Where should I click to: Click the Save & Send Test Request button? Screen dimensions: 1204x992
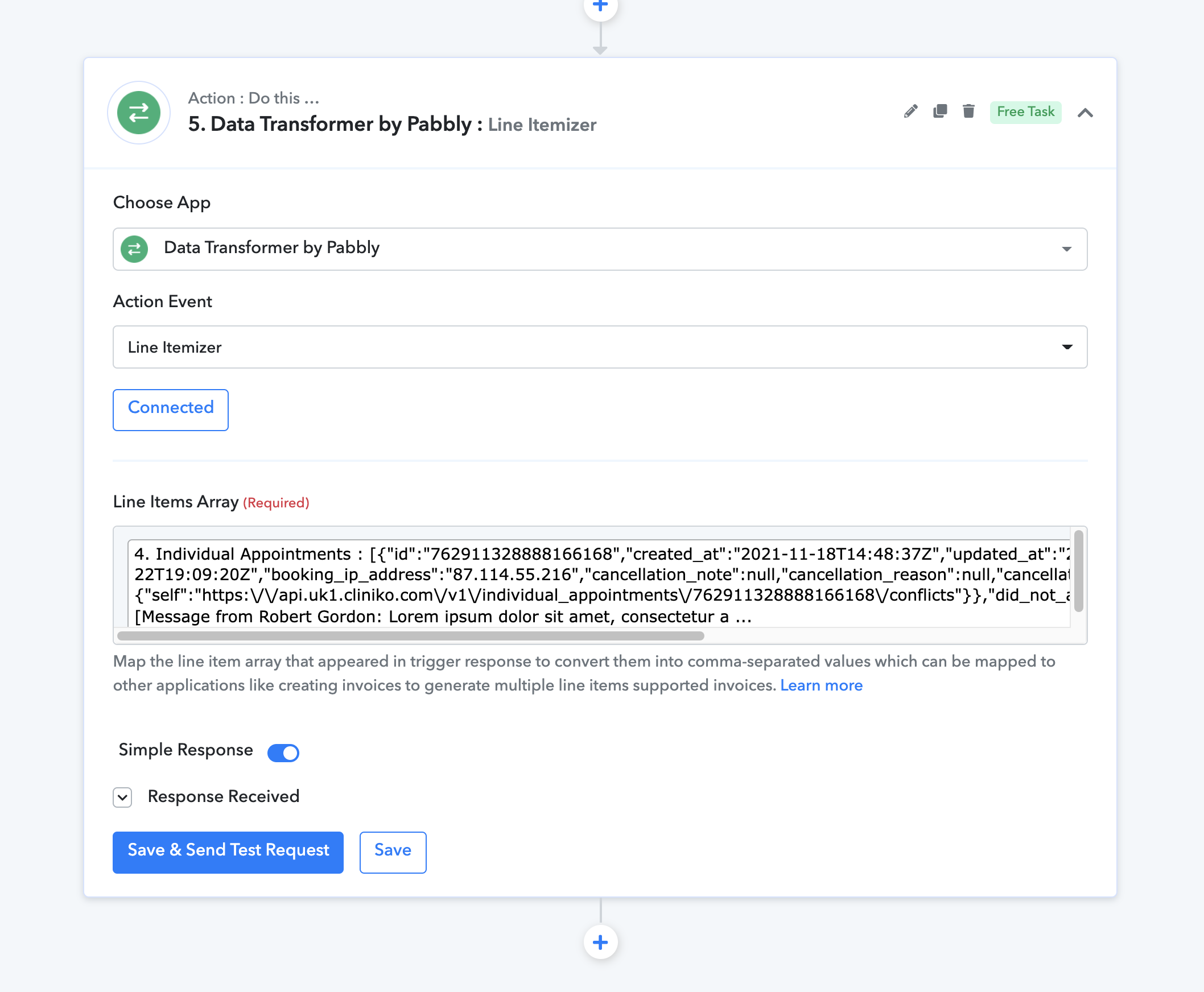pyautogui.click(x=228, y=852)
